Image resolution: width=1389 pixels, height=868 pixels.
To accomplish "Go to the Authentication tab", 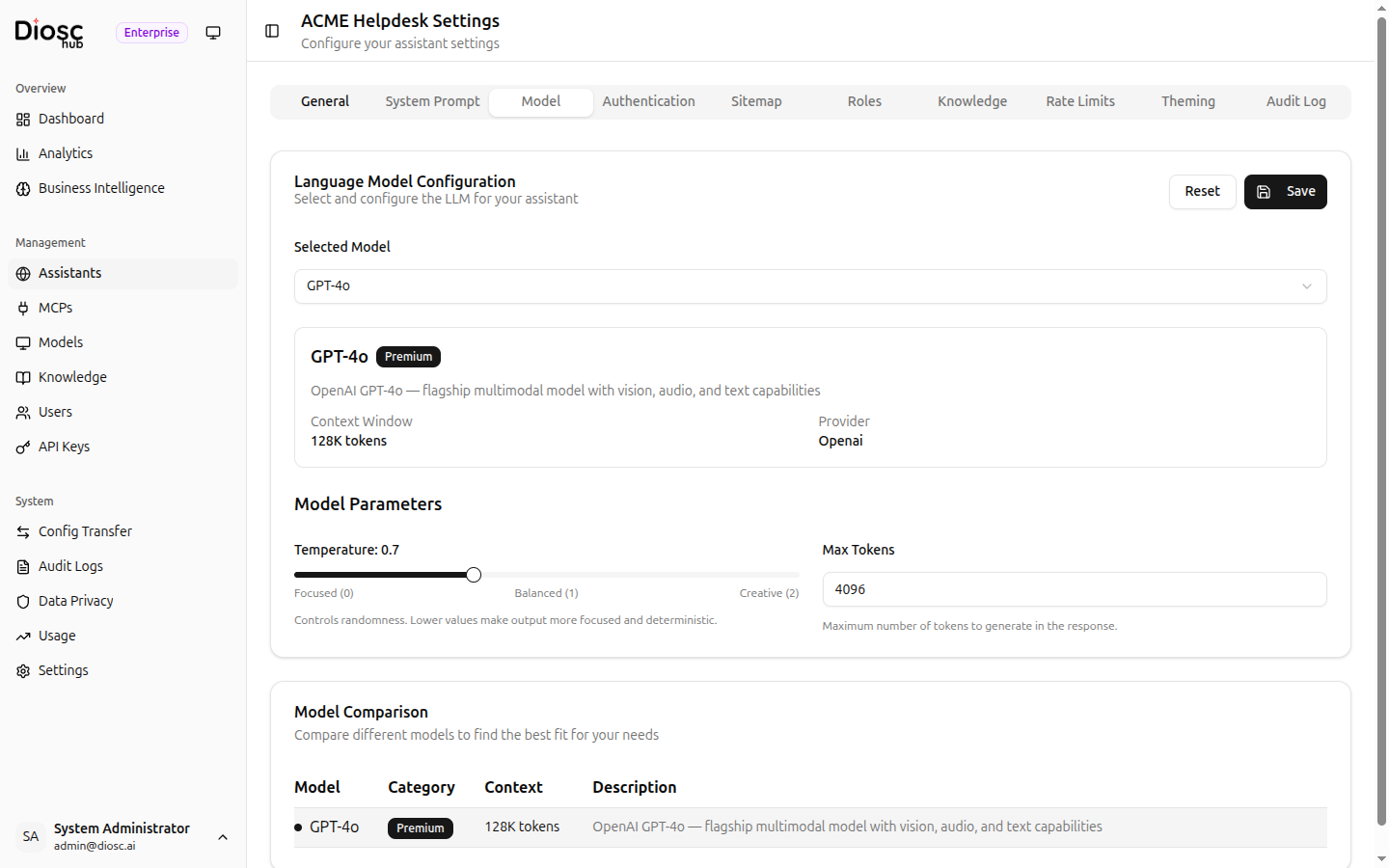I will (649, 102).
